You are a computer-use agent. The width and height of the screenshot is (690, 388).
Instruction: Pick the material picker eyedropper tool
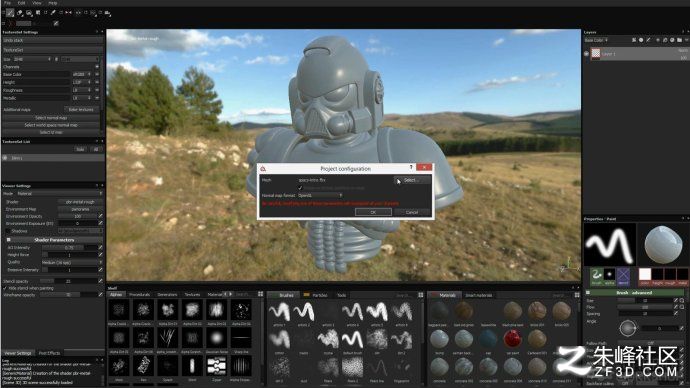(53, 13)
